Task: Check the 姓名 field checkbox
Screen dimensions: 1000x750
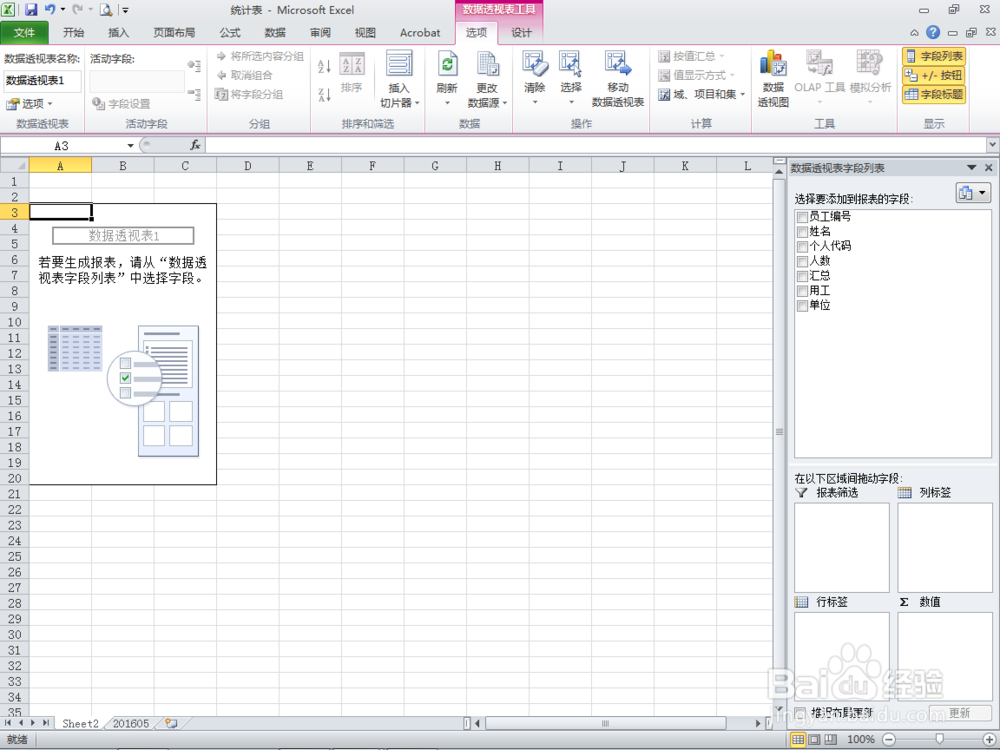Action: click(802, 232)
